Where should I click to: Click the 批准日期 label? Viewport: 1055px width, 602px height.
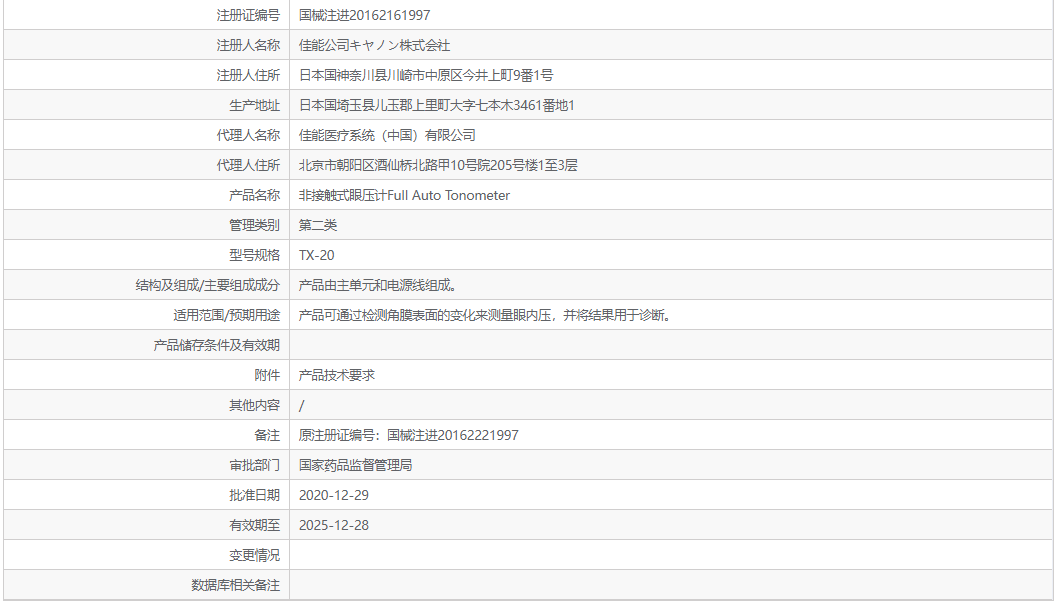coord(254,496)
